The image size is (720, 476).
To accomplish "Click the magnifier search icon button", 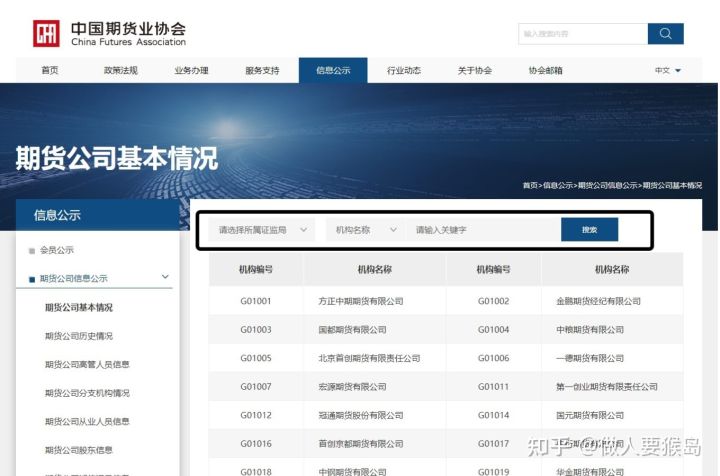I will pyautogui.click(x=665, y=34).
